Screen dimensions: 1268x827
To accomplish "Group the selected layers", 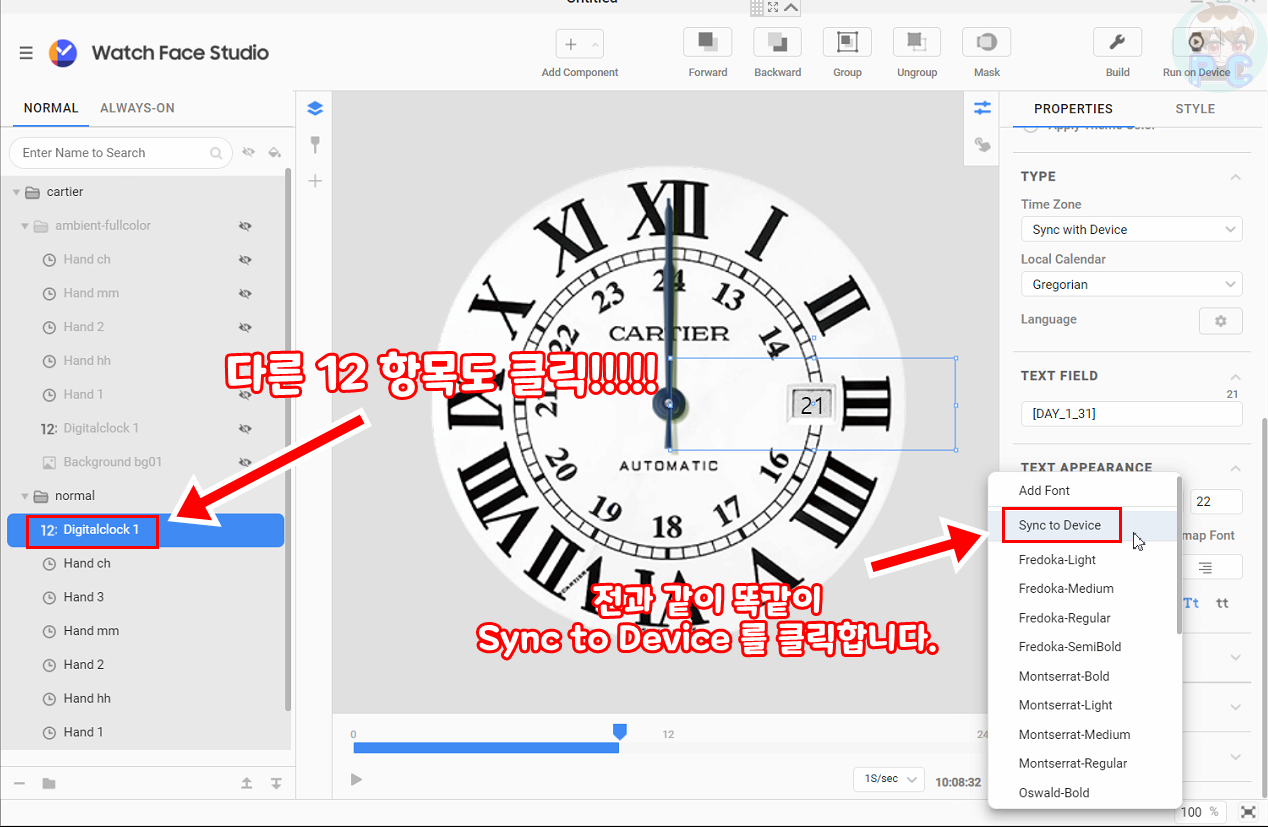I will [x=847, y=42].
